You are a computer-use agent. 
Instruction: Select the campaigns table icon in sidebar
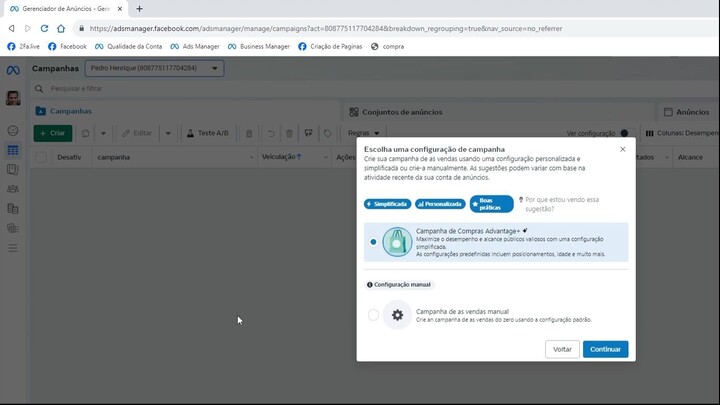click(13, 150)
